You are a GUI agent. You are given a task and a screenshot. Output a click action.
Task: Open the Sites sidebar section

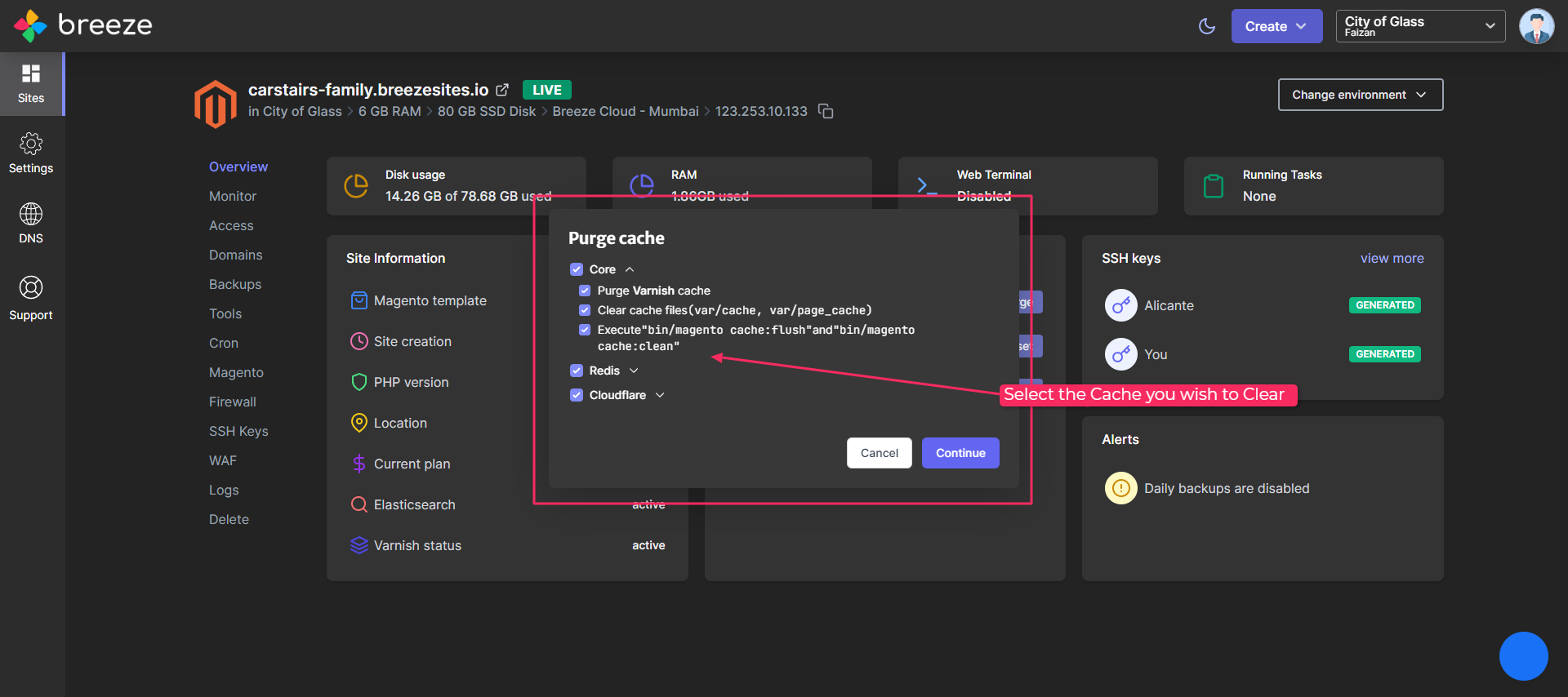(x=31, y=84)
